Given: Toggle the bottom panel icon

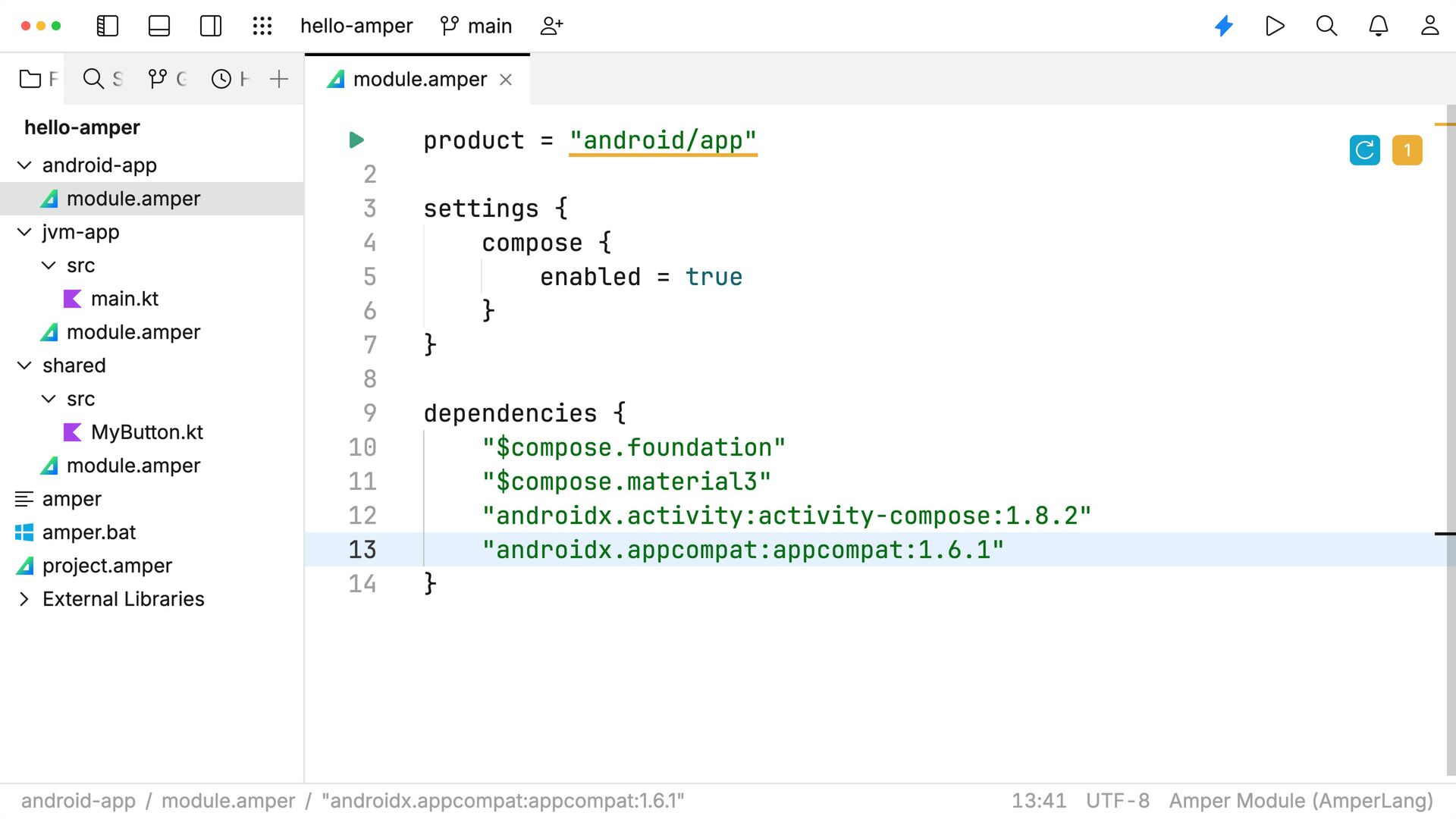Looking at the screenshot, I should (159, 26).
